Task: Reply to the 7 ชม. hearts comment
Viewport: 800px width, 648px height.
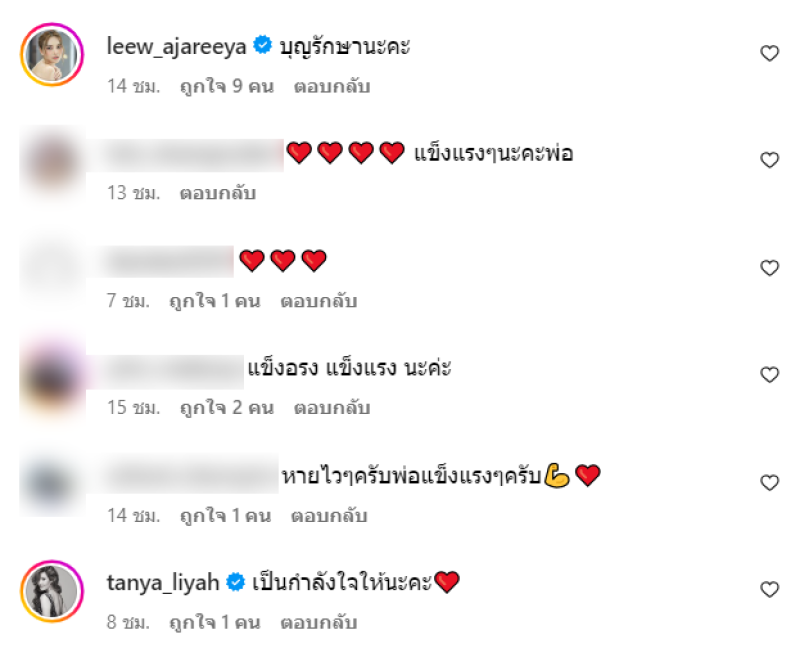Action: [x=318, y=301]
